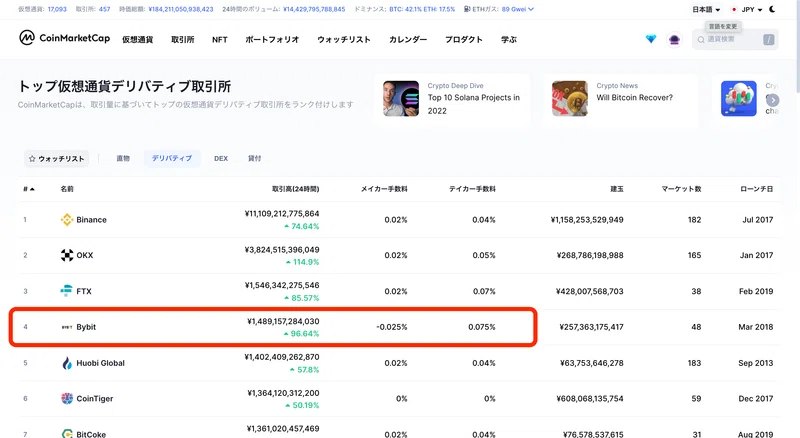Open the FTX exchange link
Image resolution: width=800 pixels, height=438 pixels.
point(84,291)
